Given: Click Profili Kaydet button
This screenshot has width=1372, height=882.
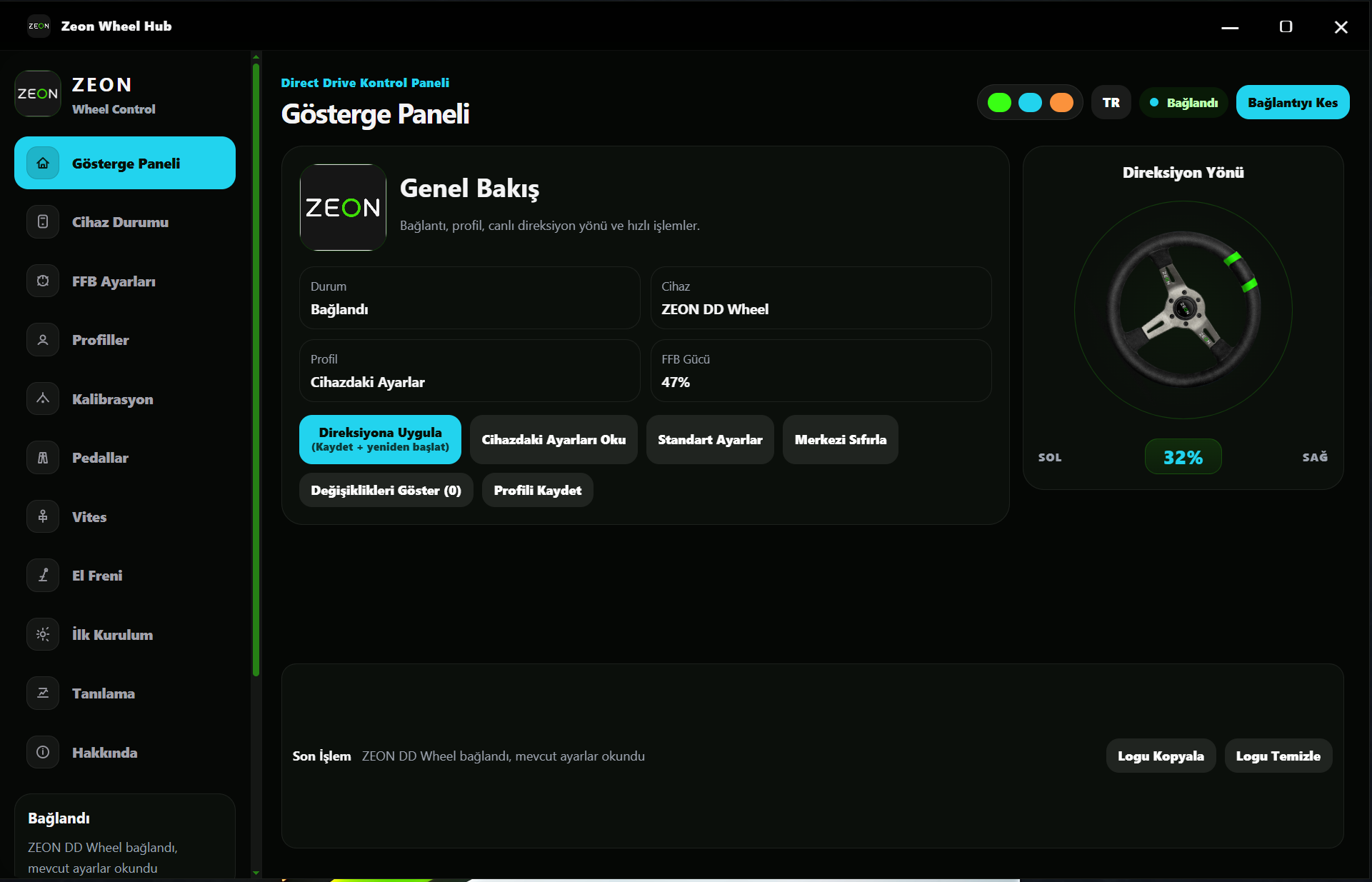Looking at the screenshot, I should coord(538,490).
